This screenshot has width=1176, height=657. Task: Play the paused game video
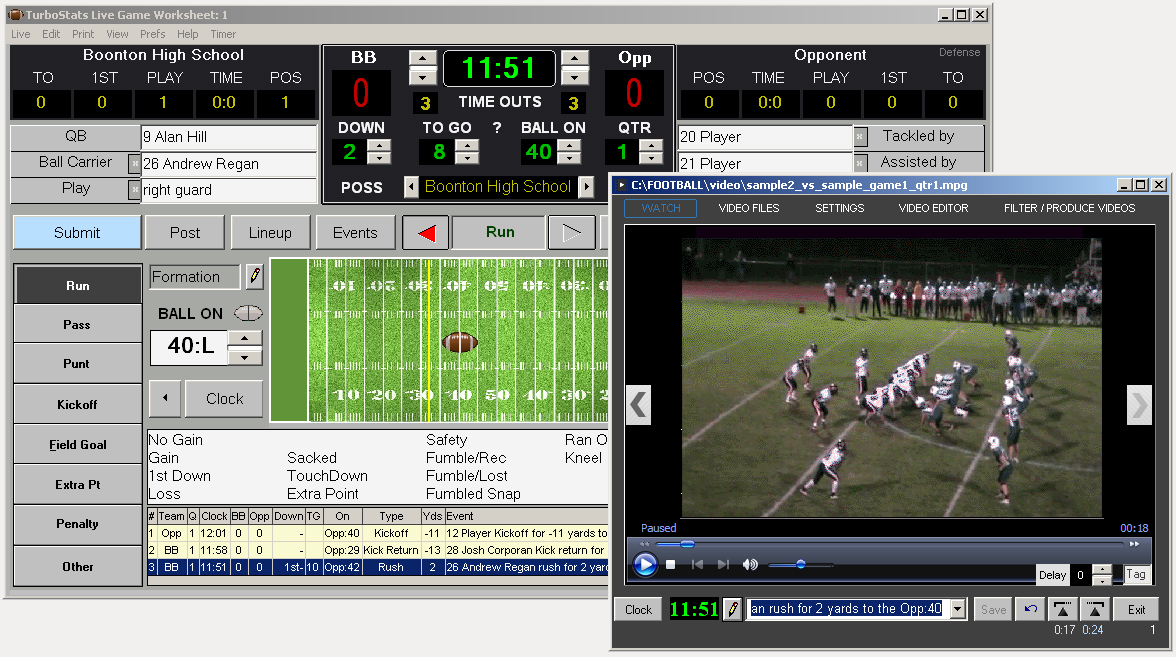(x=645, y=564)
